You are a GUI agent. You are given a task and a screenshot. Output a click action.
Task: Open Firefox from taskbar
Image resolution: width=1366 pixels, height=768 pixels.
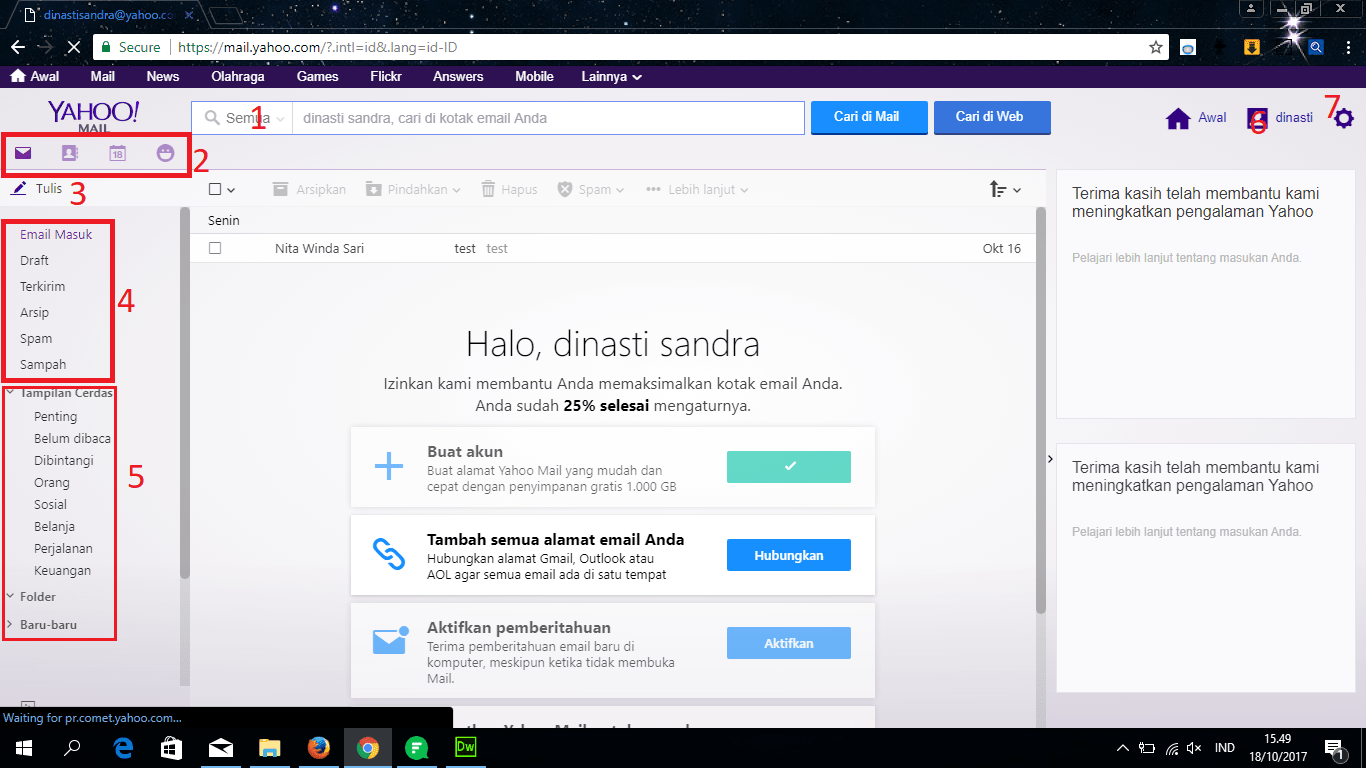pyautogui.click(x=319, y=747)
